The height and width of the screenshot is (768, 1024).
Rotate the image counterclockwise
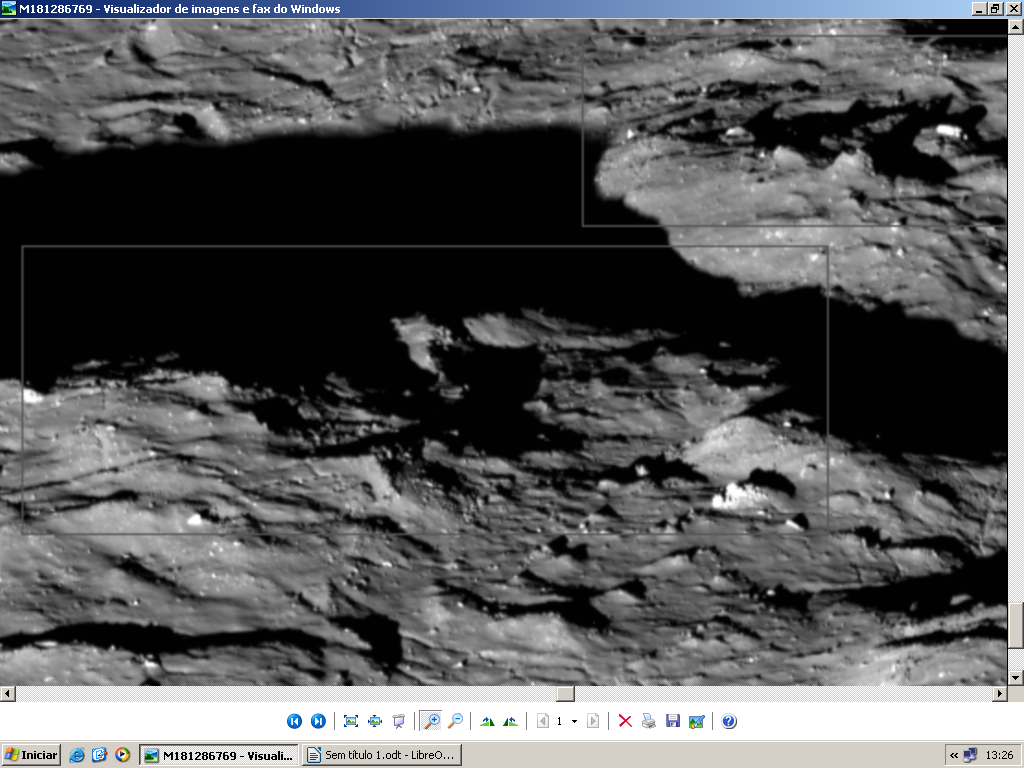pos(511,721)
